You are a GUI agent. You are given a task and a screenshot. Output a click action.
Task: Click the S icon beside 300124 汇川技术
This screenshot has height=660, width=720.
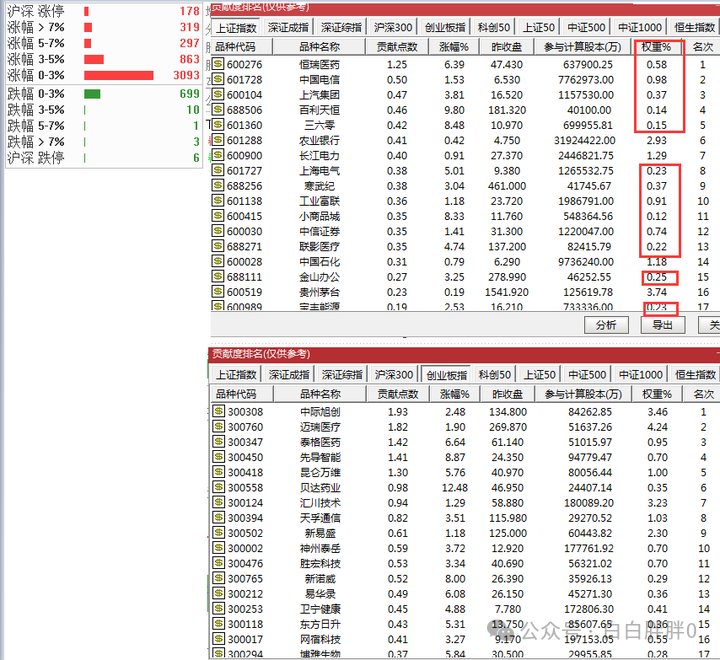point(219,502)
